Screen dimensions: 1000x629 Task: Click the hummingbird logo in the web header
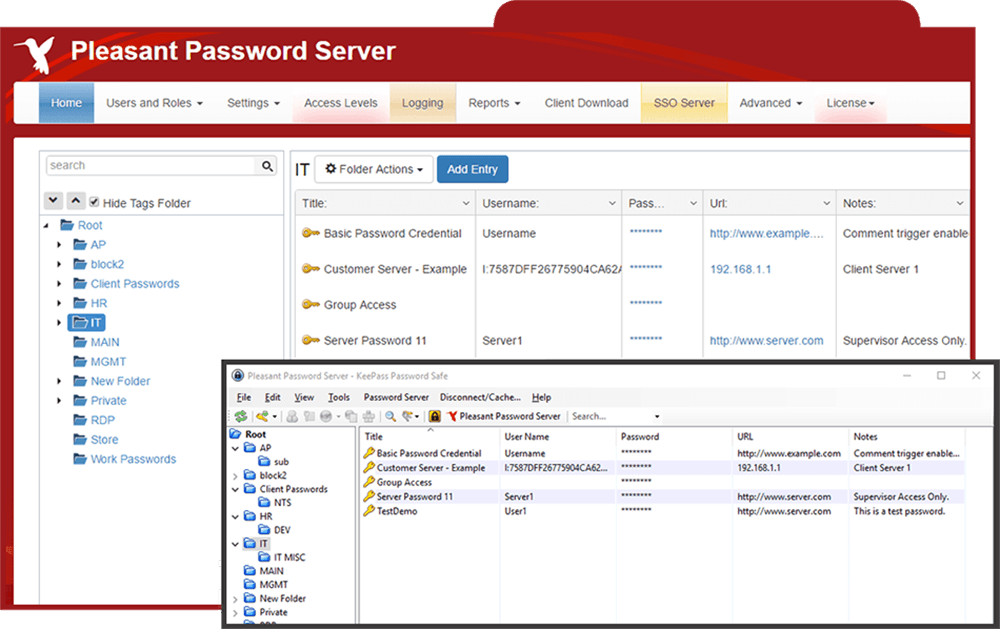[35, 54]
